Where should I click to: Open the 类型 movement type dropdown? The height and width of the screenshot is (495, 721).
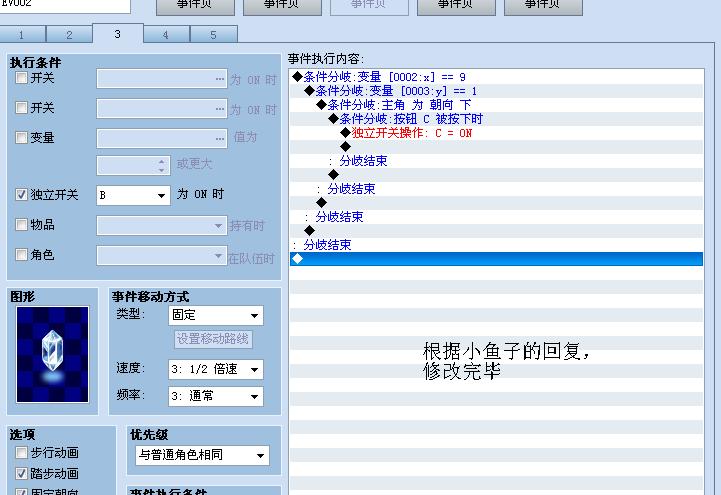coord(216,315)
